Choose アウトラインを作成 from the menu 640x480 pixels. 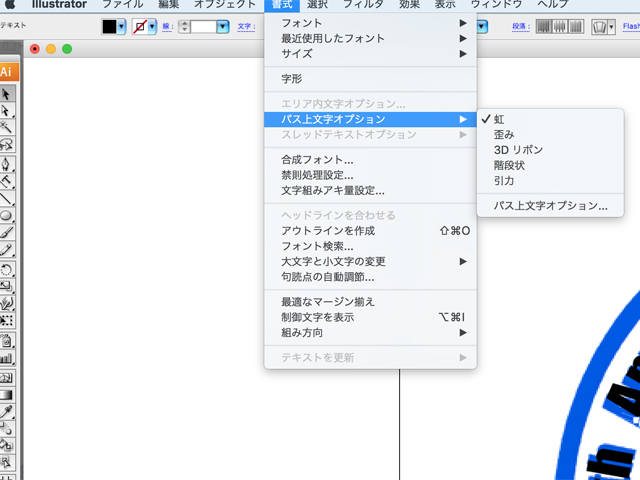370,231
